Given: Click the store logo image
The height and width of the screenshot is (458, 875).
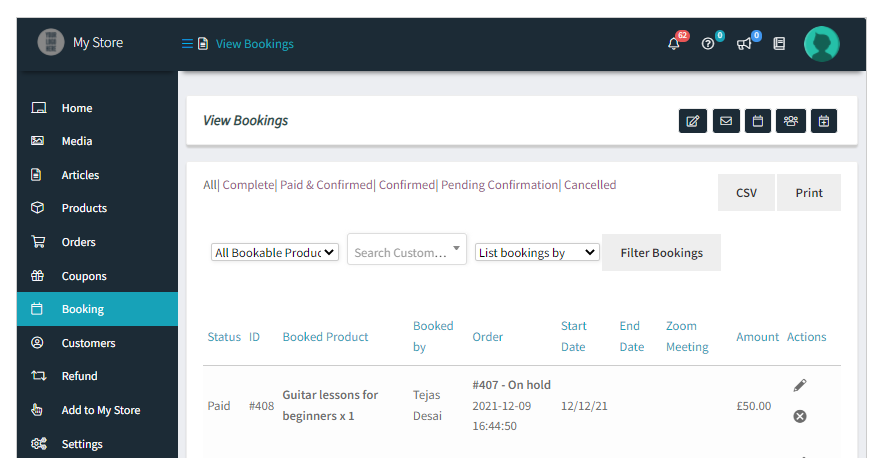Looking at the screenshot, I should click(x=51, y=42).
